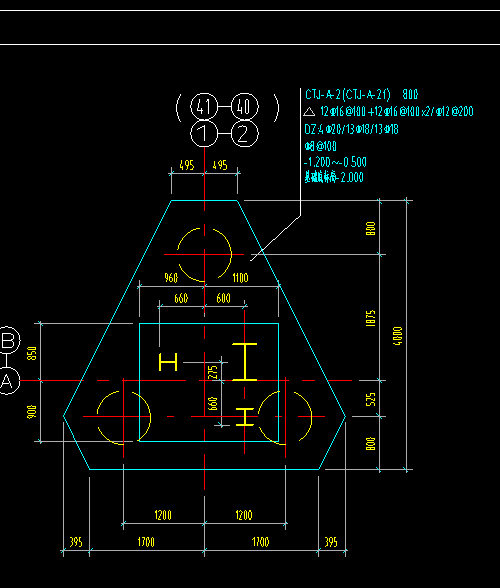Click the DZ:4φ20/13φ18/13φ18 annotation
Viewport: 500px width, 588px height.
point(351,129)
